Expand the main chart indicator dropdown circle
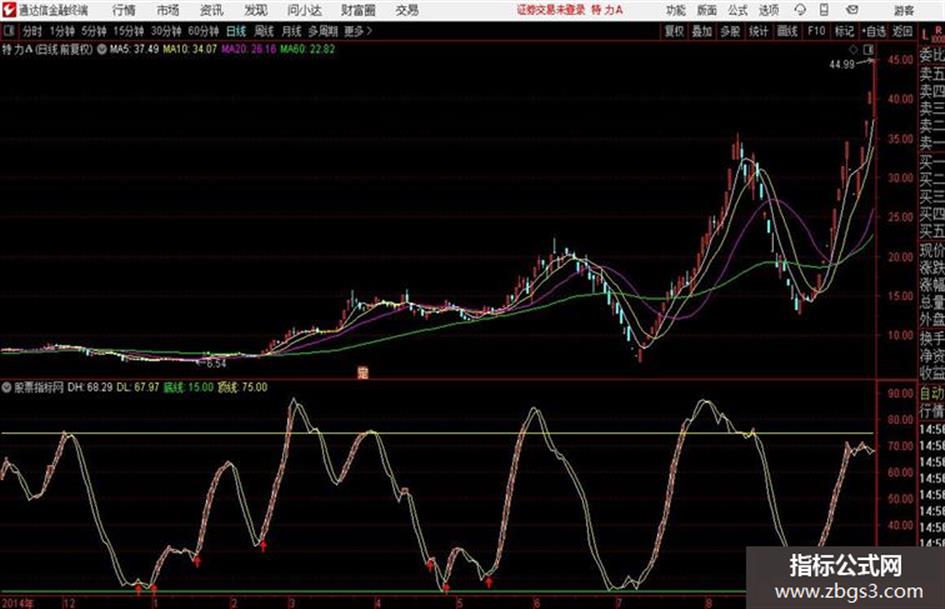Screen dimensions: 945x609 [102, 49]
